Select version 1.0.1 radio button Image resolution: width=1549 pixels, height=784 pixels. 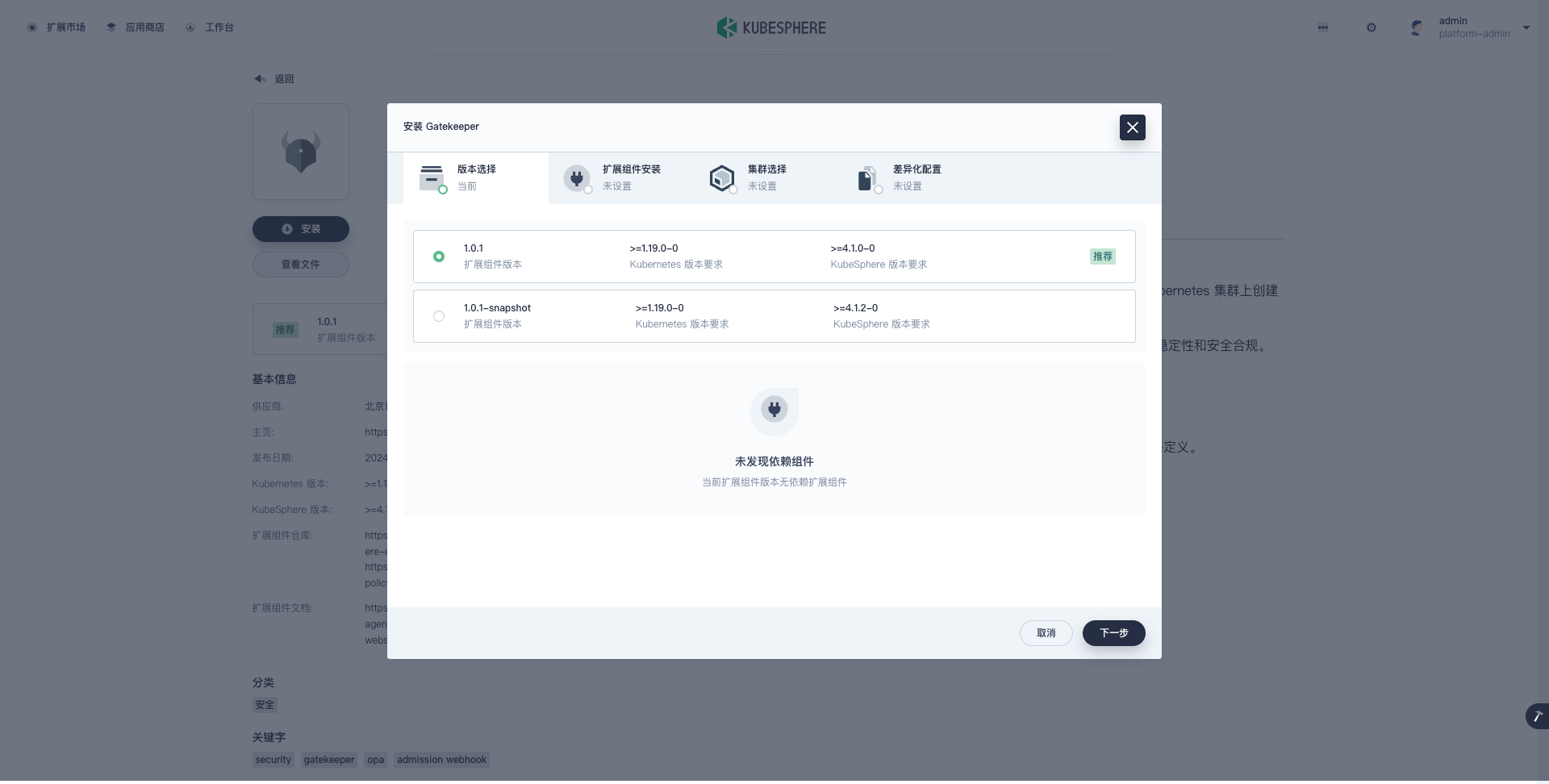click(439, 256)
